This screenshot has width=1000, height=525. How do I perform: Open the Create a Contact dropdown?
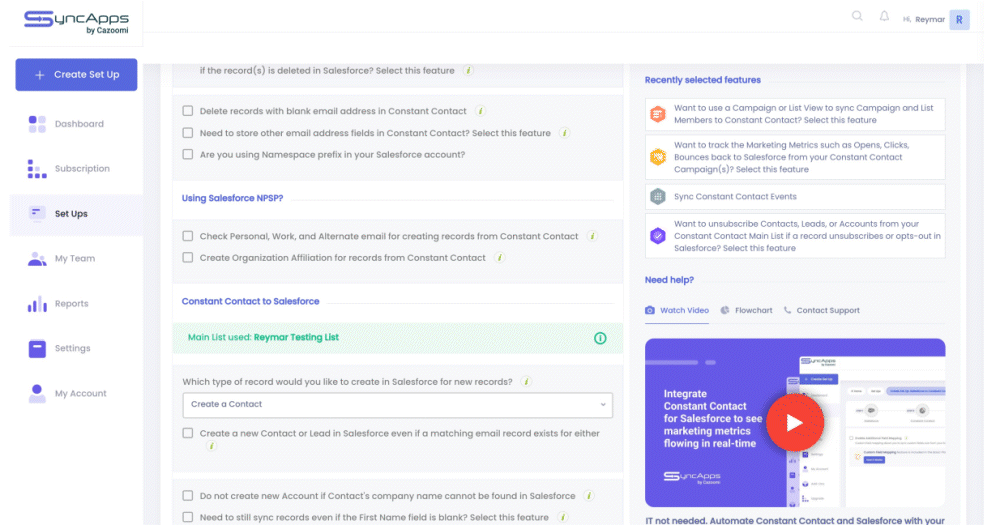(397, 404)
